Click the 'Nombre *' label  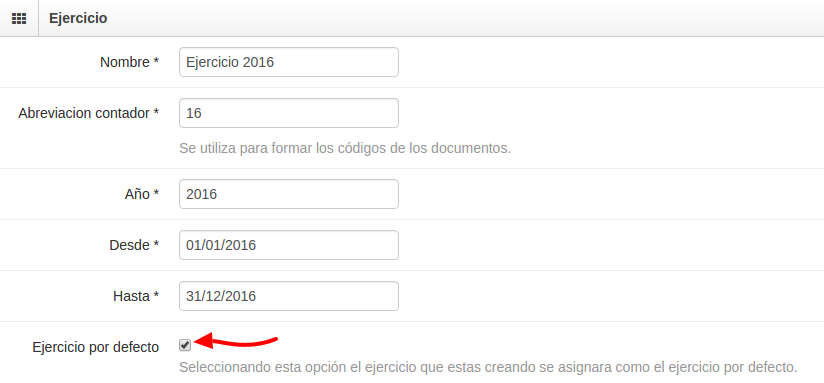[x=129, y=63]
